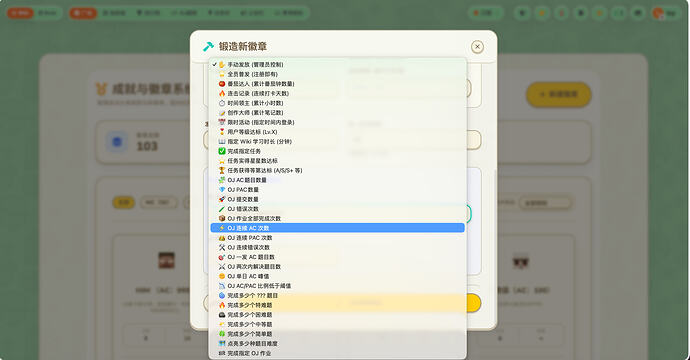Choose highlighted OJ 连续 AC 次数 option
Viewport: 690px width, 360px height.
338,228
